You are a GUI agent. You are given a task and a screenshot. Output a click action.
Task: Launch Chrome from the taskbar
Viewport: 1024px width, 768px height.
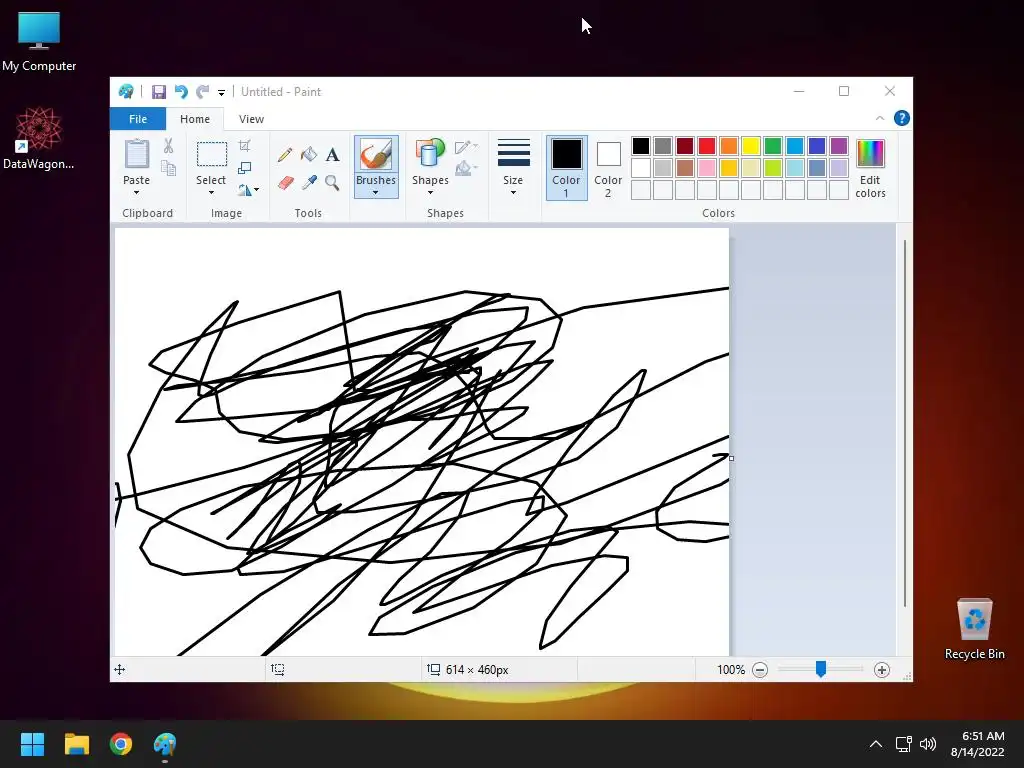point(121,743)
